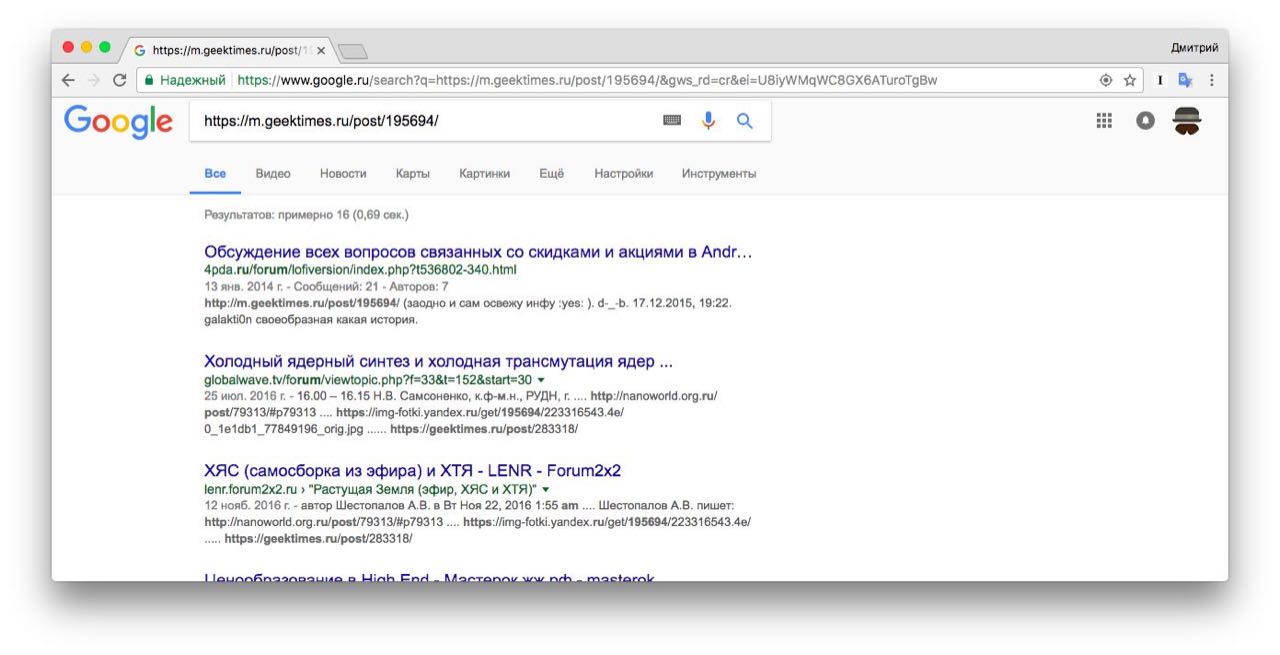The image size is (1280, 655).
Task: Click the 4pda.ru forum green URL text
Action: point(360,270)
